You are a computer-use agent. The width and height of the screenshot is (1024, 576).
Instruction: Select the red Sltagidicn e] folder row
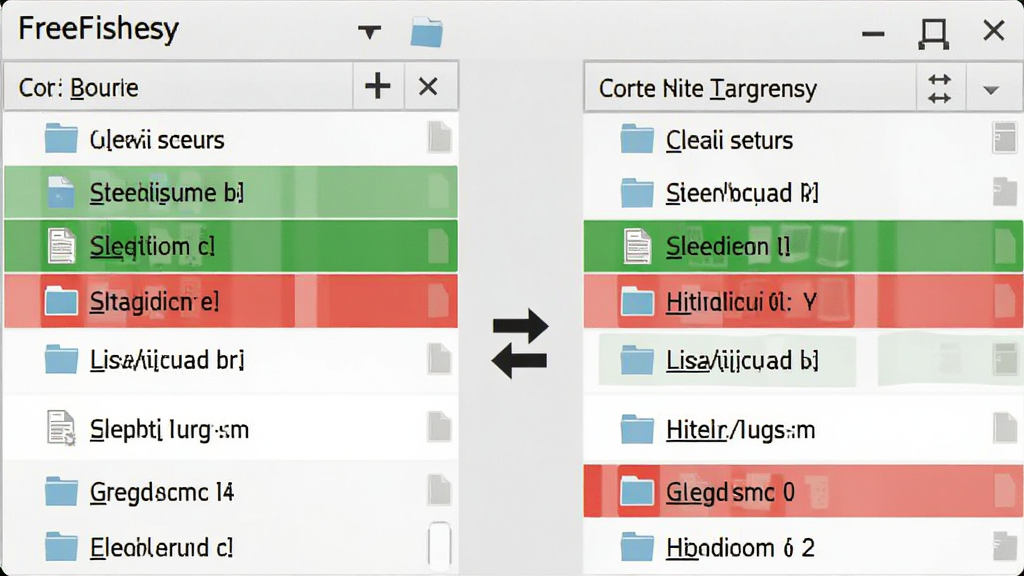tap(231, 301)
